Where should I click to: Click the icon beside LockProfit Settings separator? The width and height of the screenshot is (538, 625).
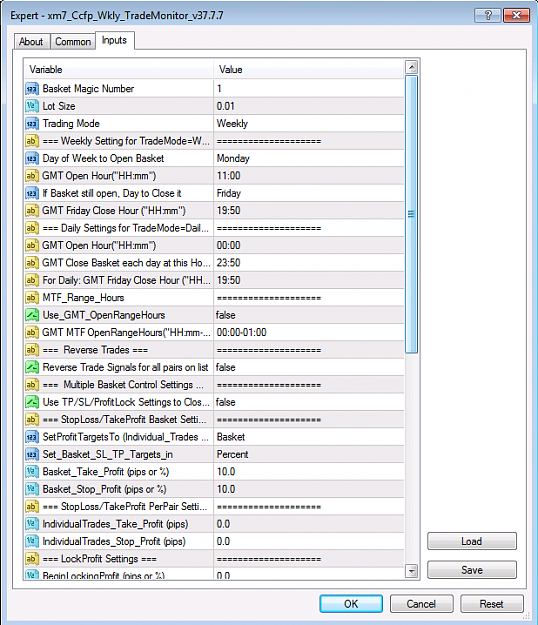[32, 559]
